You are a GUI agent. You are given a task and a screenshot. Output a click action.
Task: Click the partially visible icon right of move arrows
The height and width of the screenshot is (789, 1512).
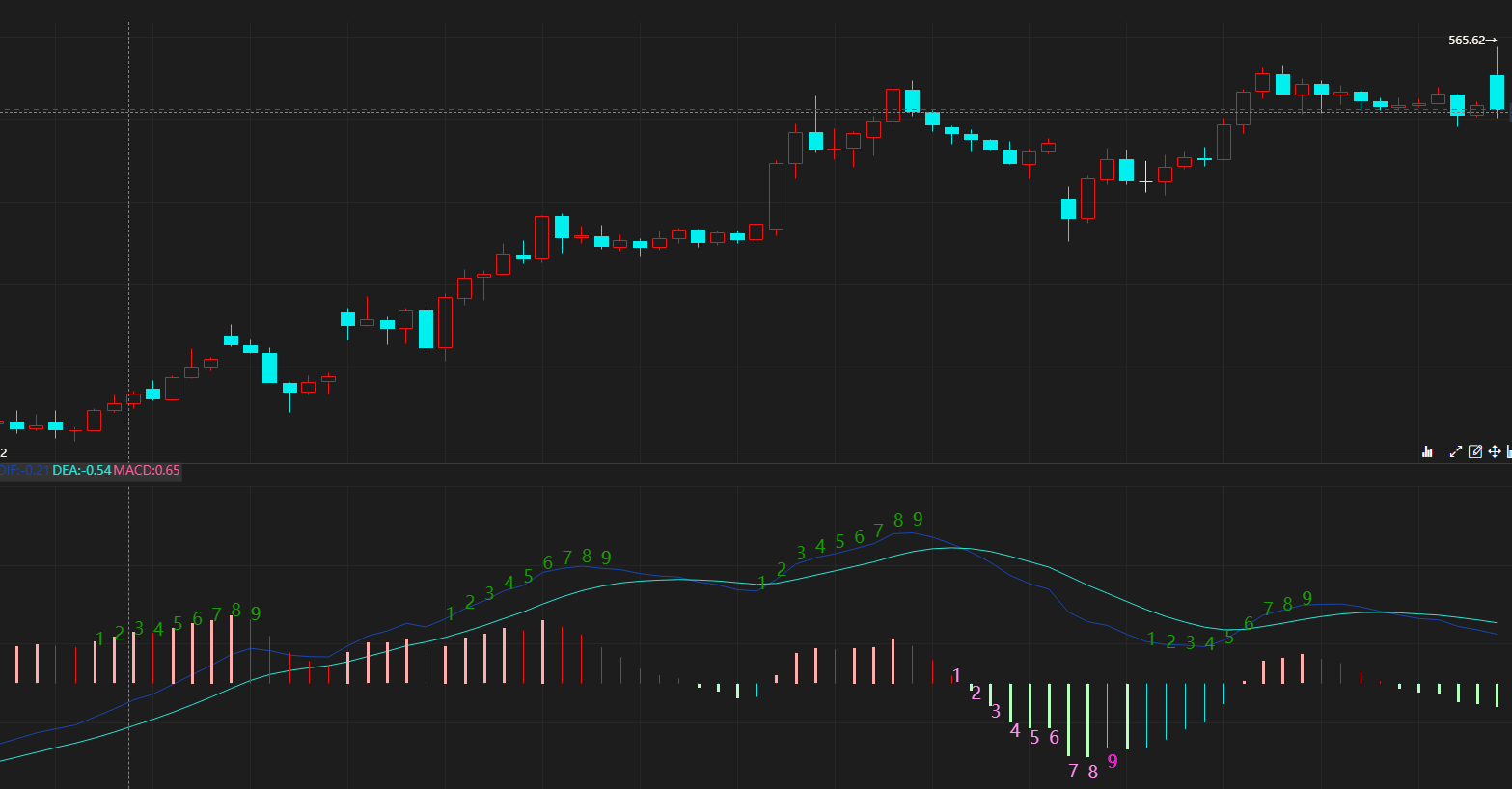tap(1509, 451)
